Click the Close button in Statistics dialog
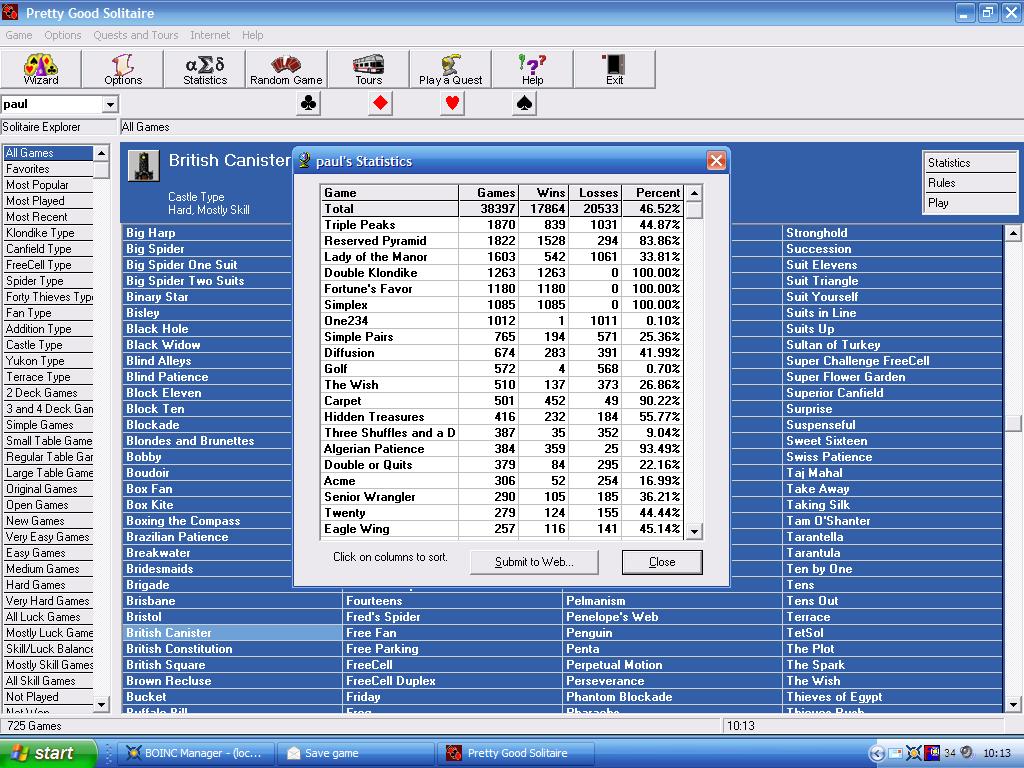The height and width of the screenshot is (768, 1024). [662, 562]
